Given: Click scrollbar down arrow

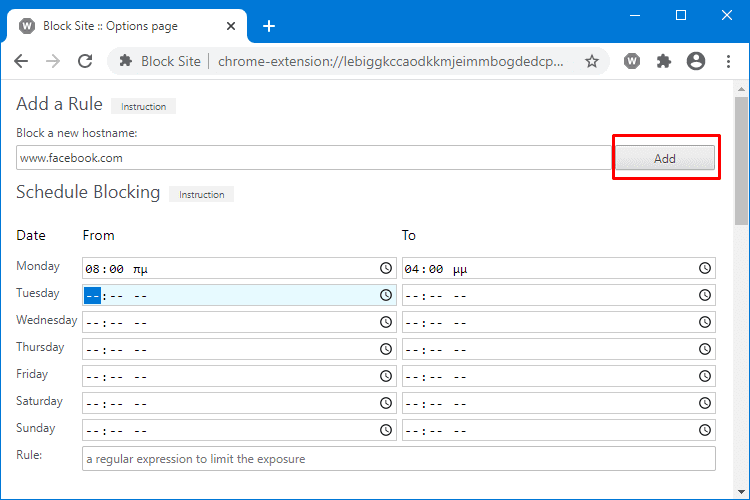Looking at the screenshot, I should tap(741, 491).
